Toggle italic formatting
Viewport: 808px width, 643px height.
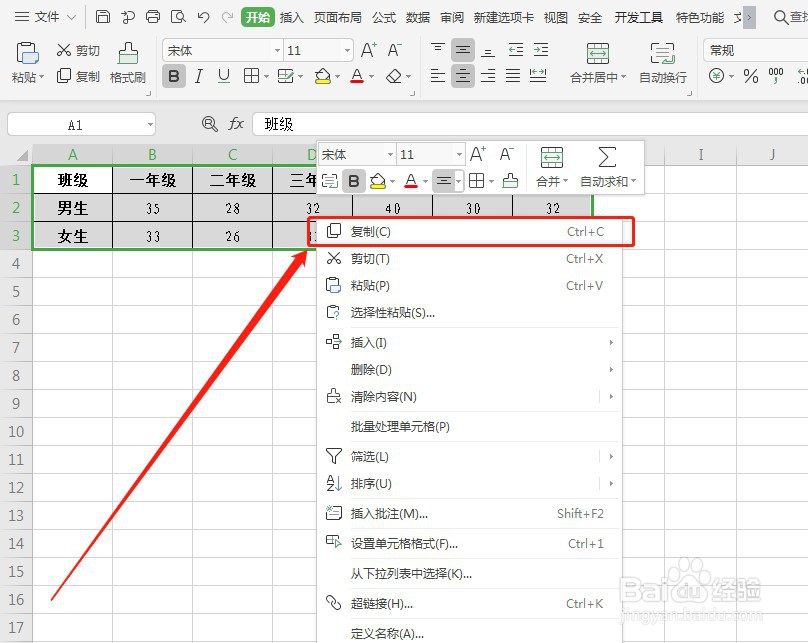pyautogui.click(x=200, y=76)
